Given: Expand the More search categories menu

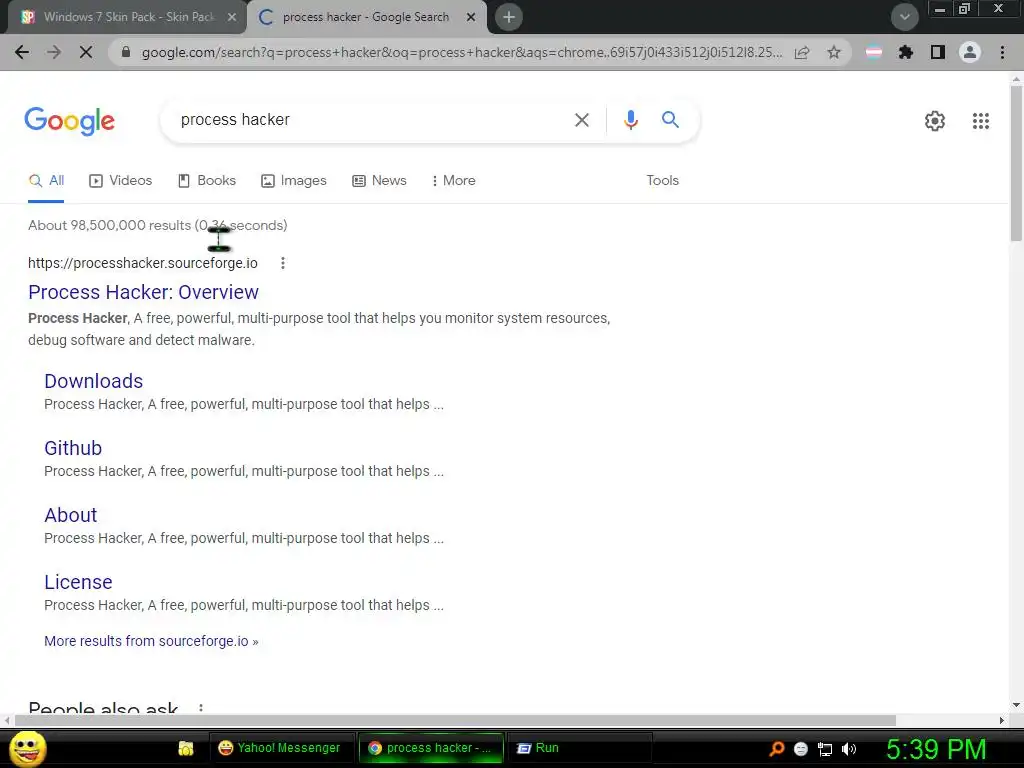Looking at the screenshot, I should pyautogui.click(x=454, y=181).
